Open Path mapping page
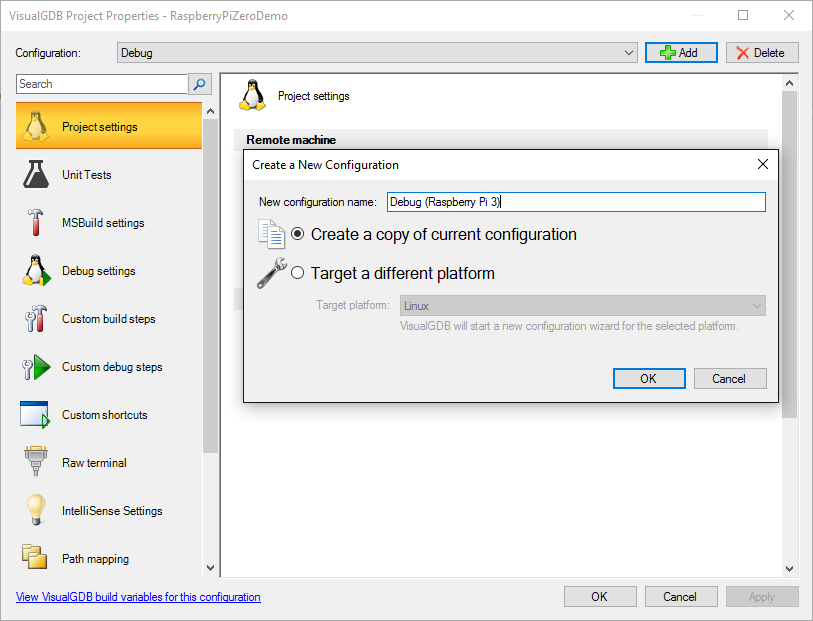The image size is (813, 621). tap(109, 558)
